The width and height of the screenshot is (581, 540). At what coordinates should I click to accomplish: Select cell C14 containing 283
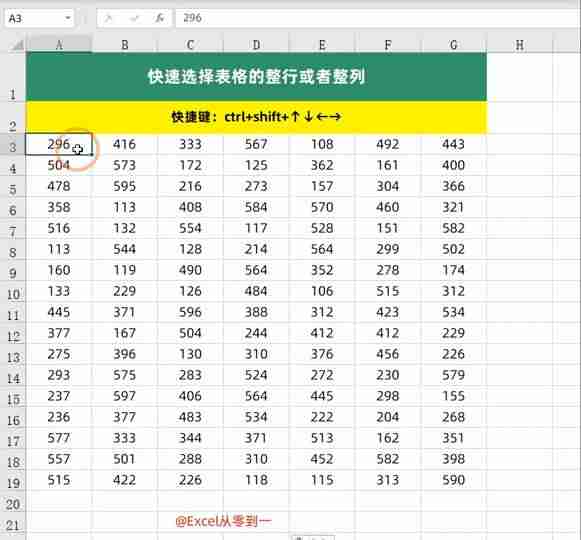pyautogui.click(x=190, y=375)
